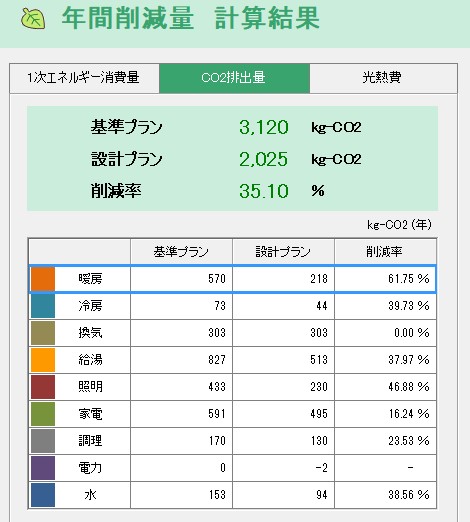Click the blue 水 color swatch
Viewport: 470px width, 522px height.
click(x=43, y=495)
